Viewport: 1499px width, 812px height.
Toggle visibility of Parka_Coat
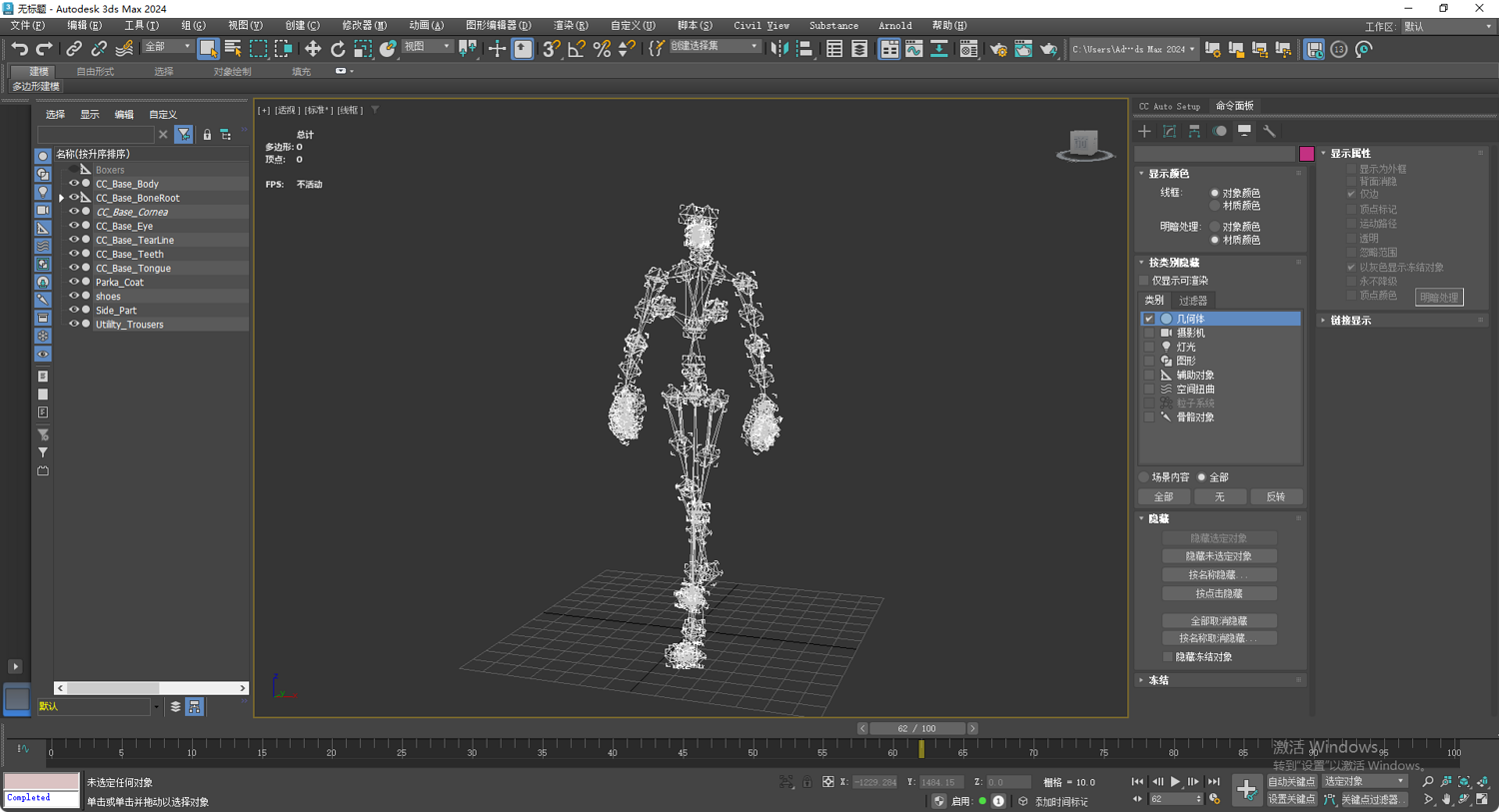tap(73, 282)
